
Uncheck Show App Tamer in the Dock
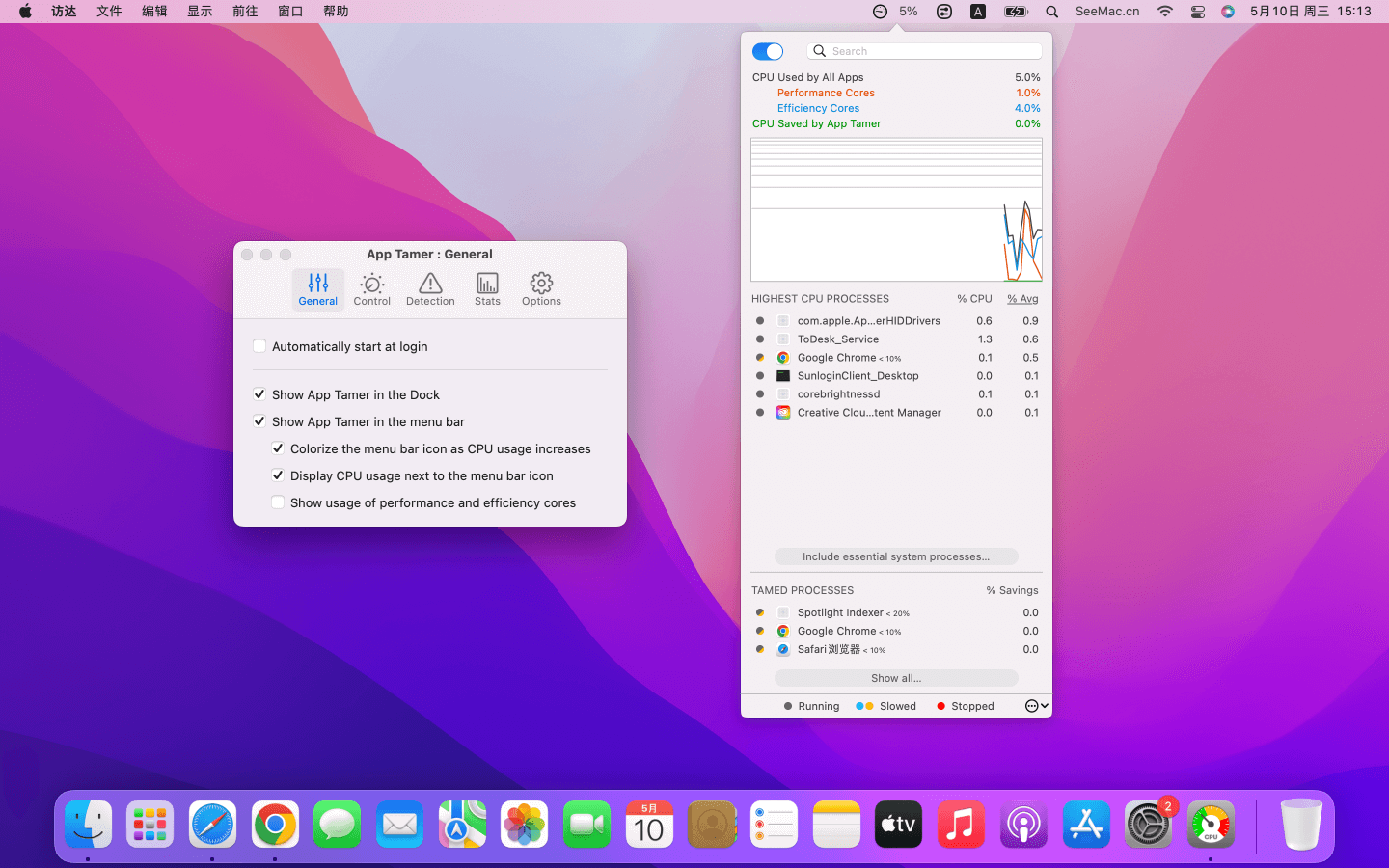[259, 394]
